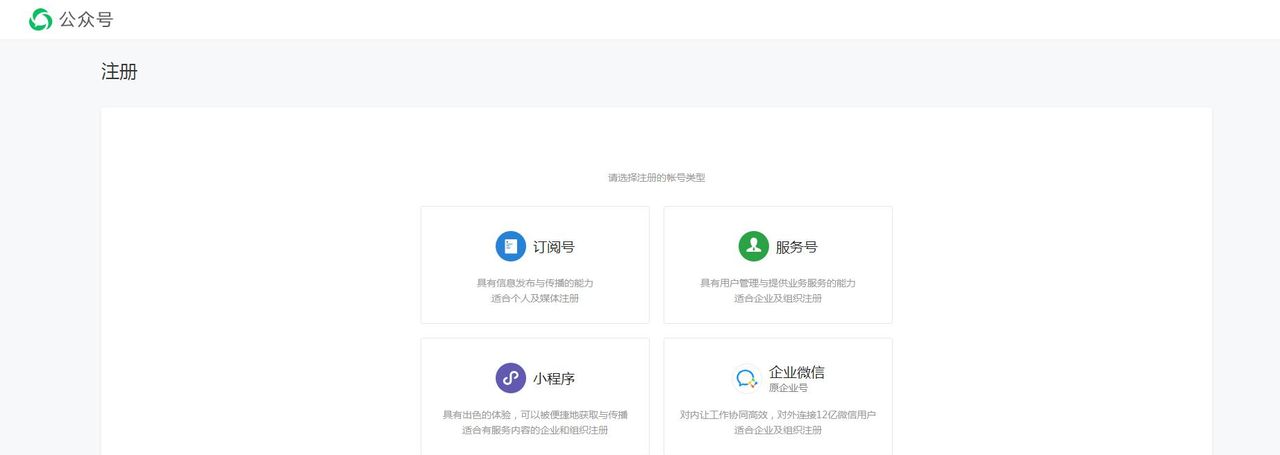Click the green 服务号 person icon
The height and width of the screenshot is (455, 1280).
(x=754, y=246)
